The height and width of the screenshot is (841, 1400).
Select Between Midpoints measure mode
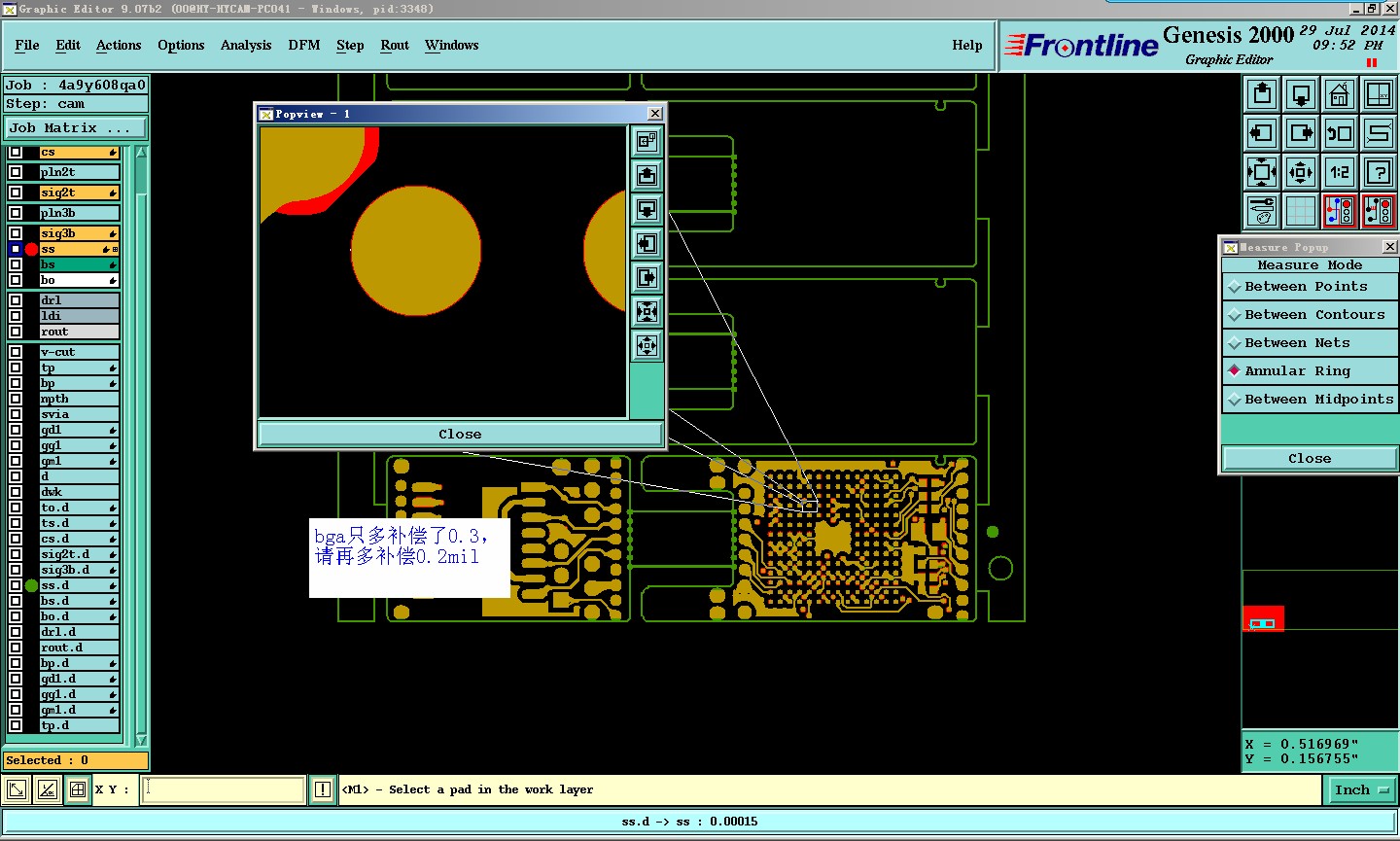coord(1310,400)
